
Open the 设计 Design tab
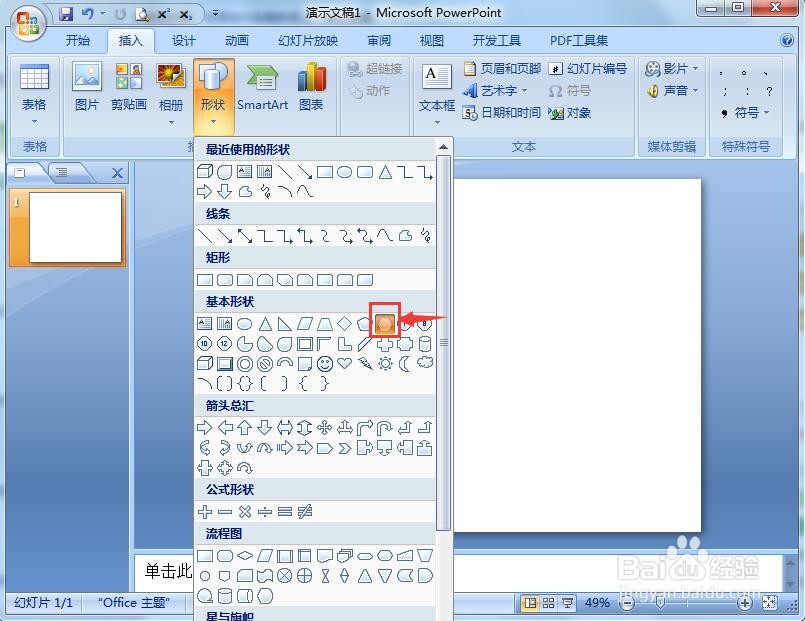183,41
